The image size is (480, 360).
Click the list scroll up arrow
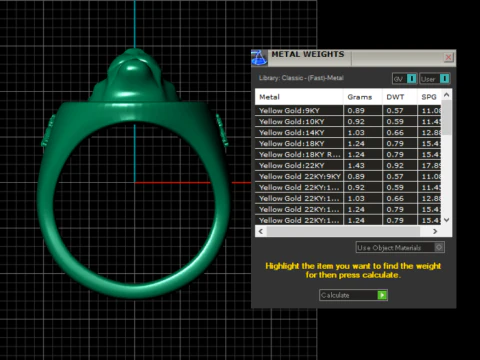coord(447,95)
